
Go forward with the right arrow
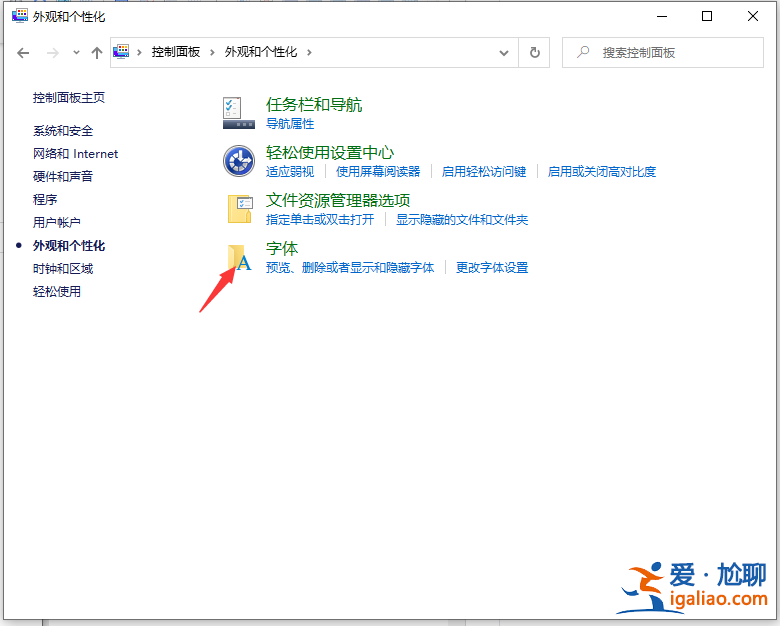[x=53, y=53]
